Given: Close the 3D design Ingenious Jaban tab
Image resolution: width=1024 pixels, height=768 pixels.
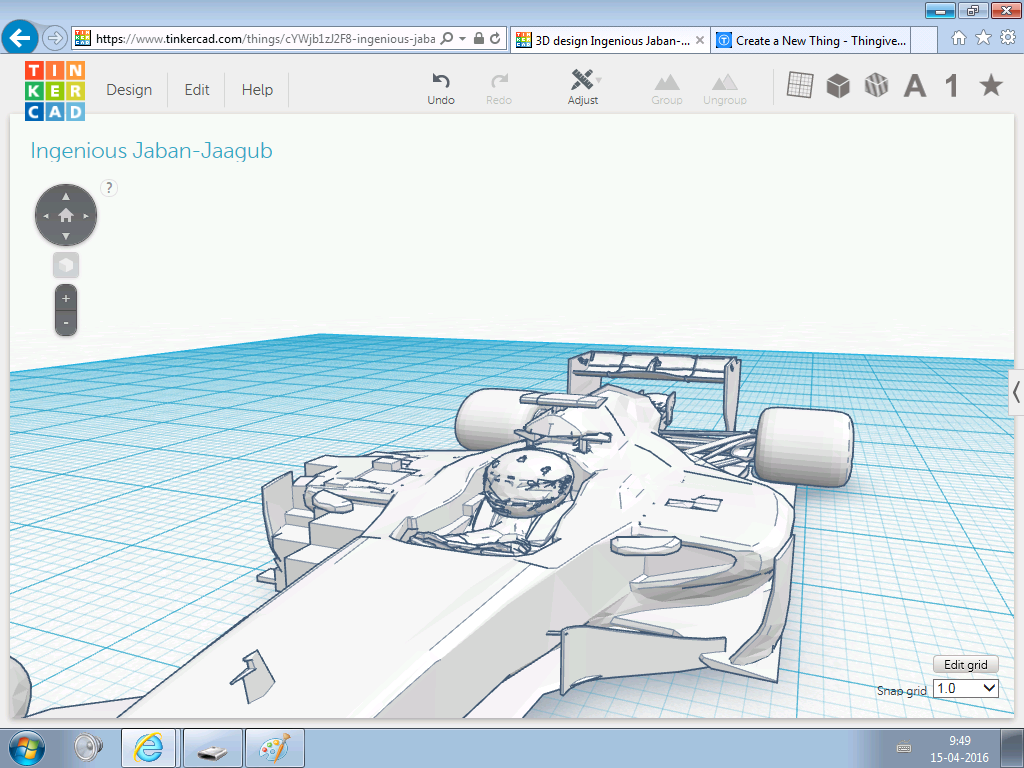Looking at the screenshot, I should click(699, 40).
